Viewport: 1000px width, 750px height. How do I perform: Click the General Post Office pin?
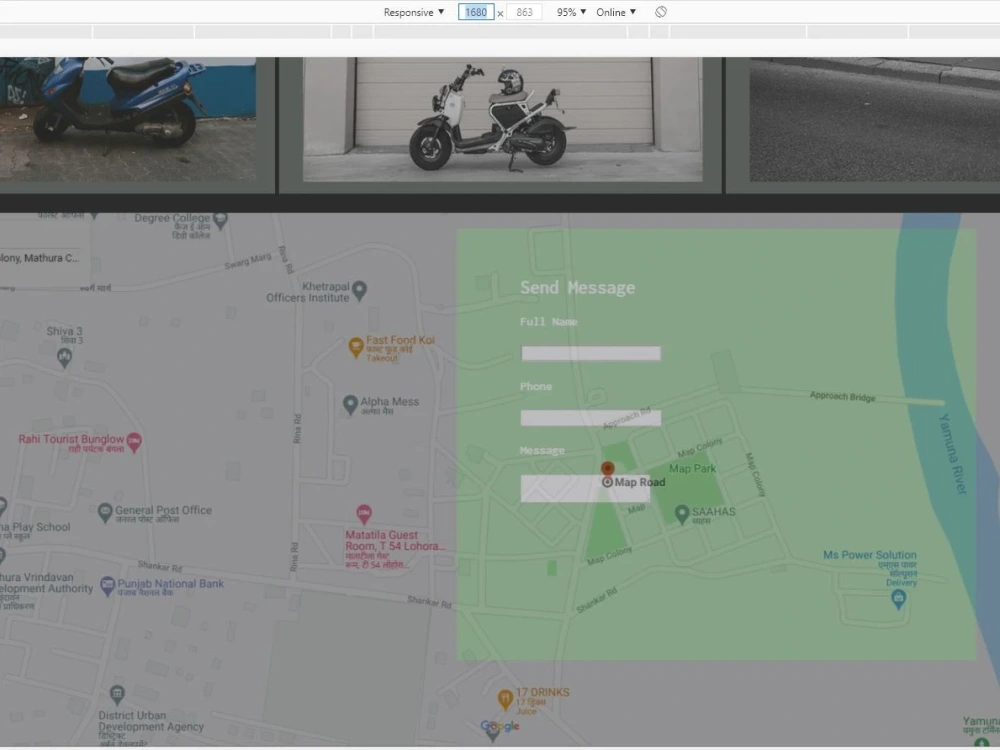tap(105, 512)
